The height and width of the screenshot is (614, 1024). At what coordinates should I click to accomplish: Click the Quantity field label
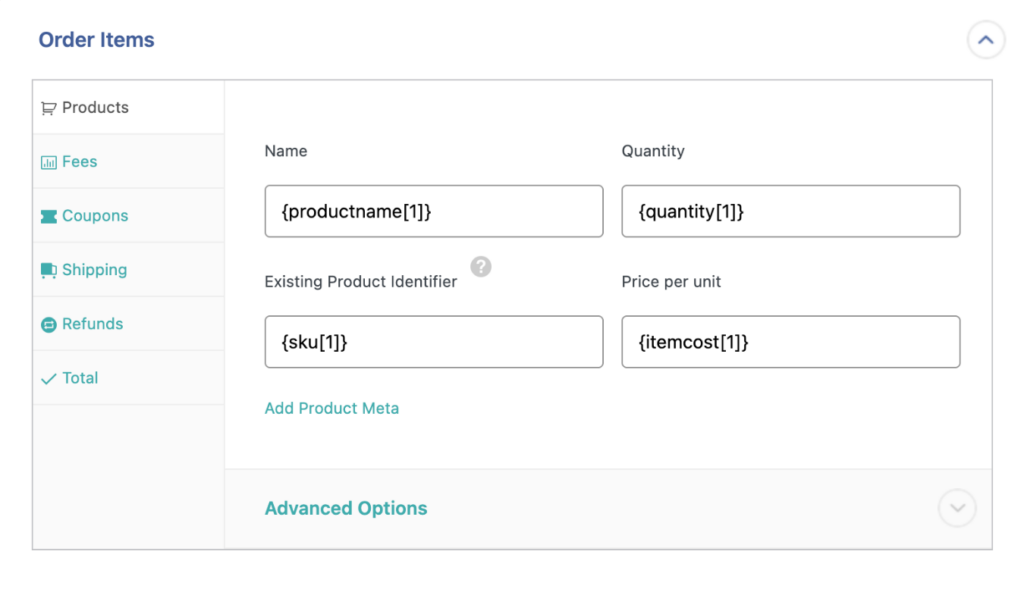click(653, 151)
